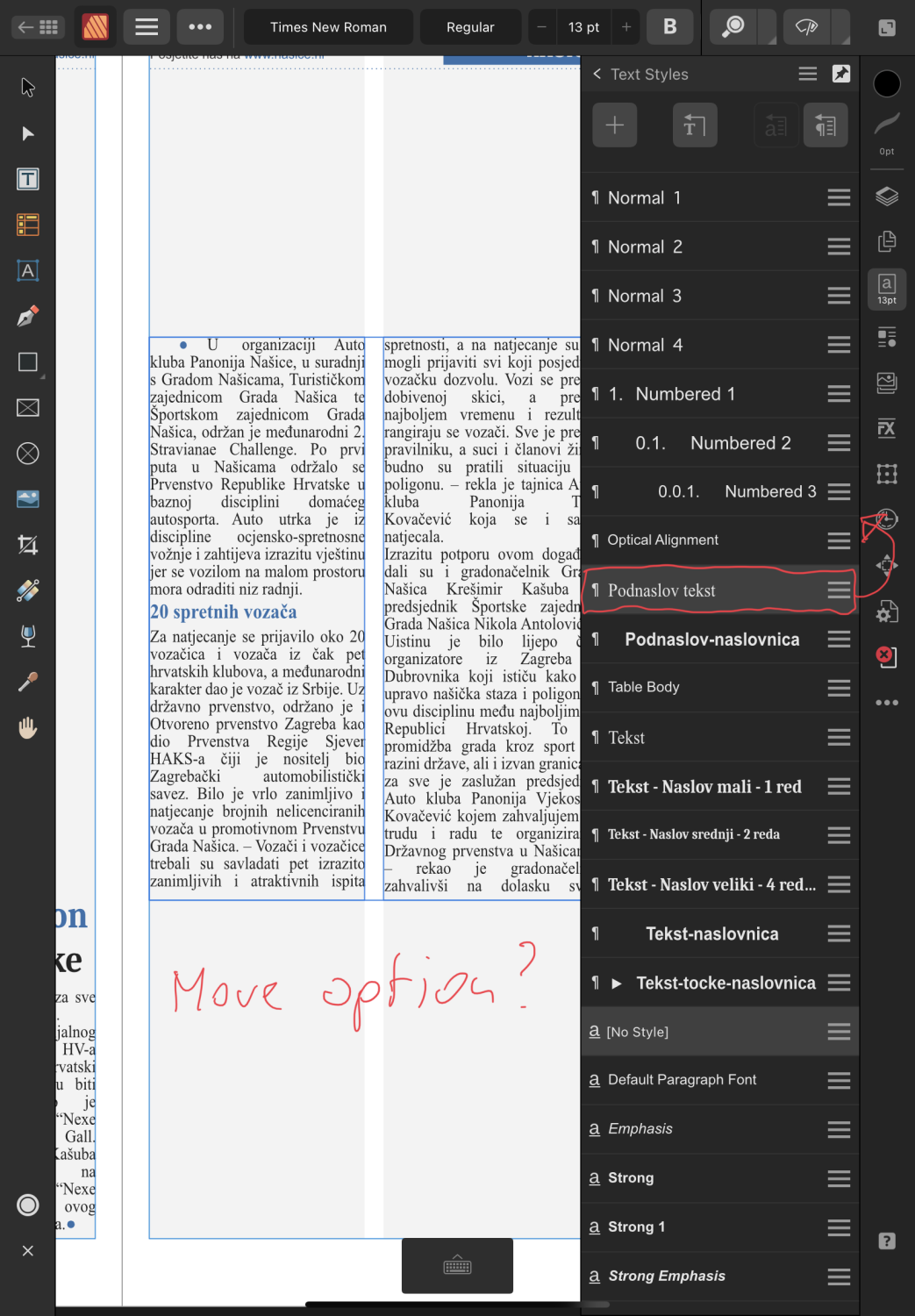Open the Character 13pt studio panel
Viewport: 915px width, 1316px height.
coord(887,289)
